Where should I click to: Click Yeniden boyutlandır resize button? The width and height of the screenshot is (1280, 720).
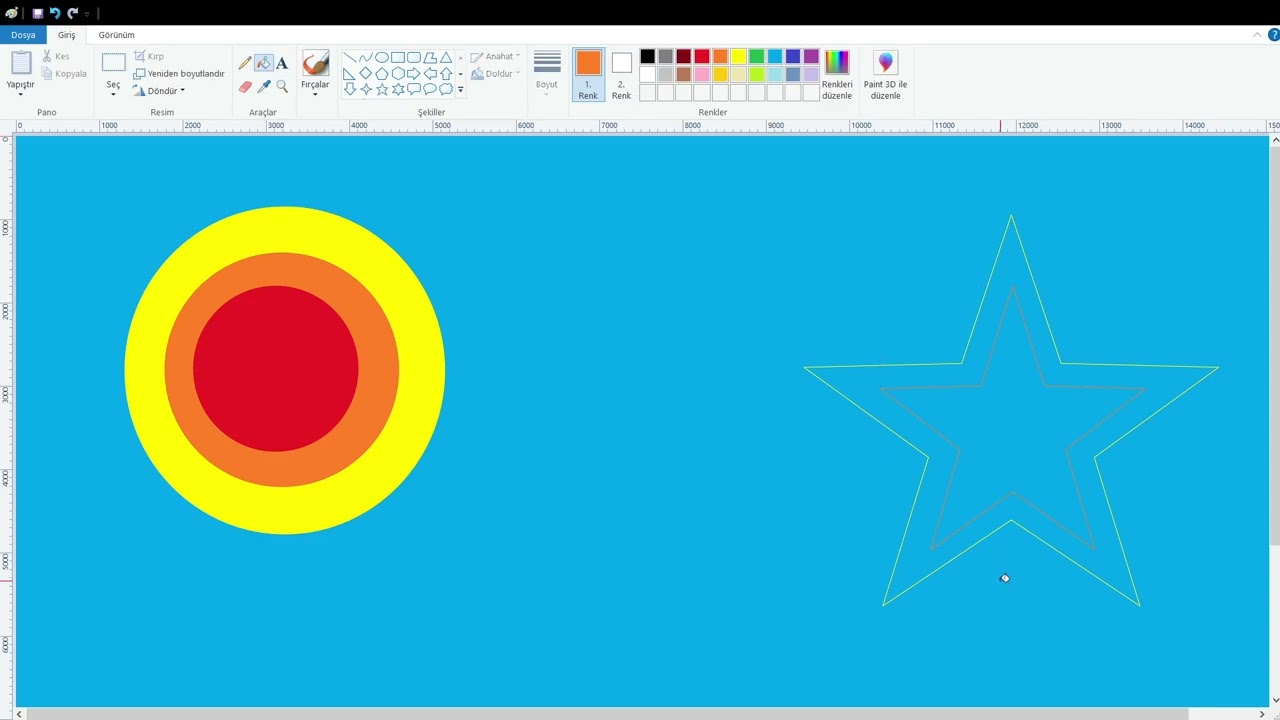pyautogui.click(x=179, y=74)
